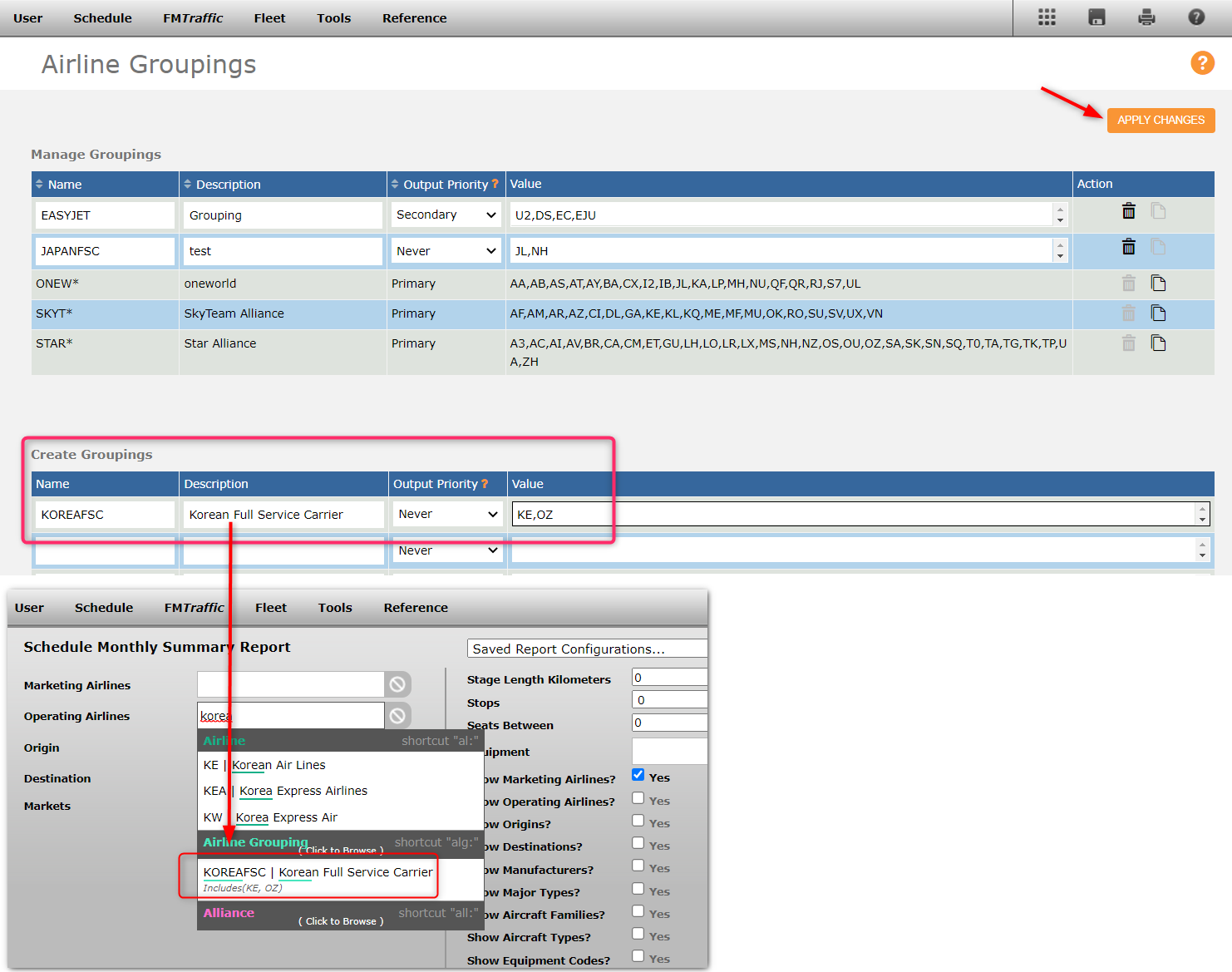Click the Stage Length Kilometers field
Screen dimensions: 1232x972
669,678
